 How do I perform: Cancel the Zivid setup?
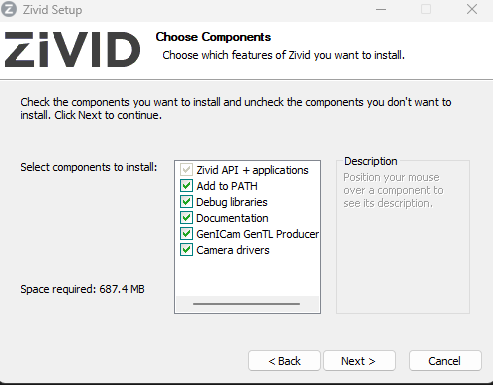point(445,361)
